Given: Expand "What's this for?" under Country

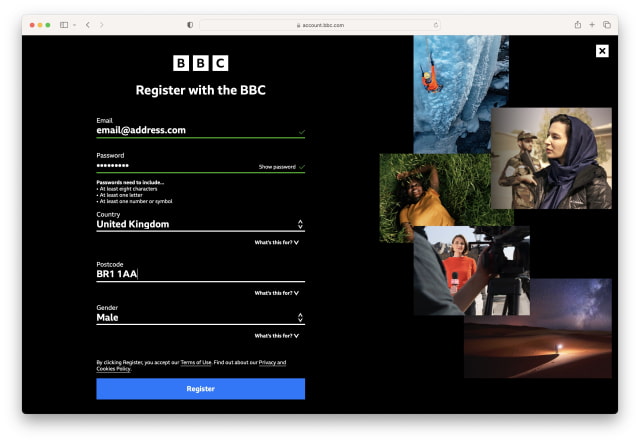Looking at the screenshot, I should click(276, 242).
